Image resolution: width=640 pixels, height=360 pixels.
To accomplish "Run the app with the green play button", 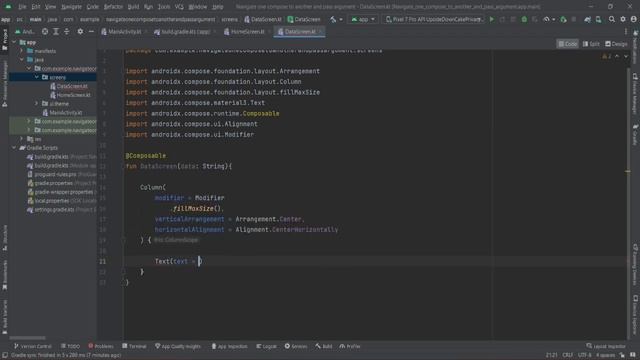I will tap(492, 19).
